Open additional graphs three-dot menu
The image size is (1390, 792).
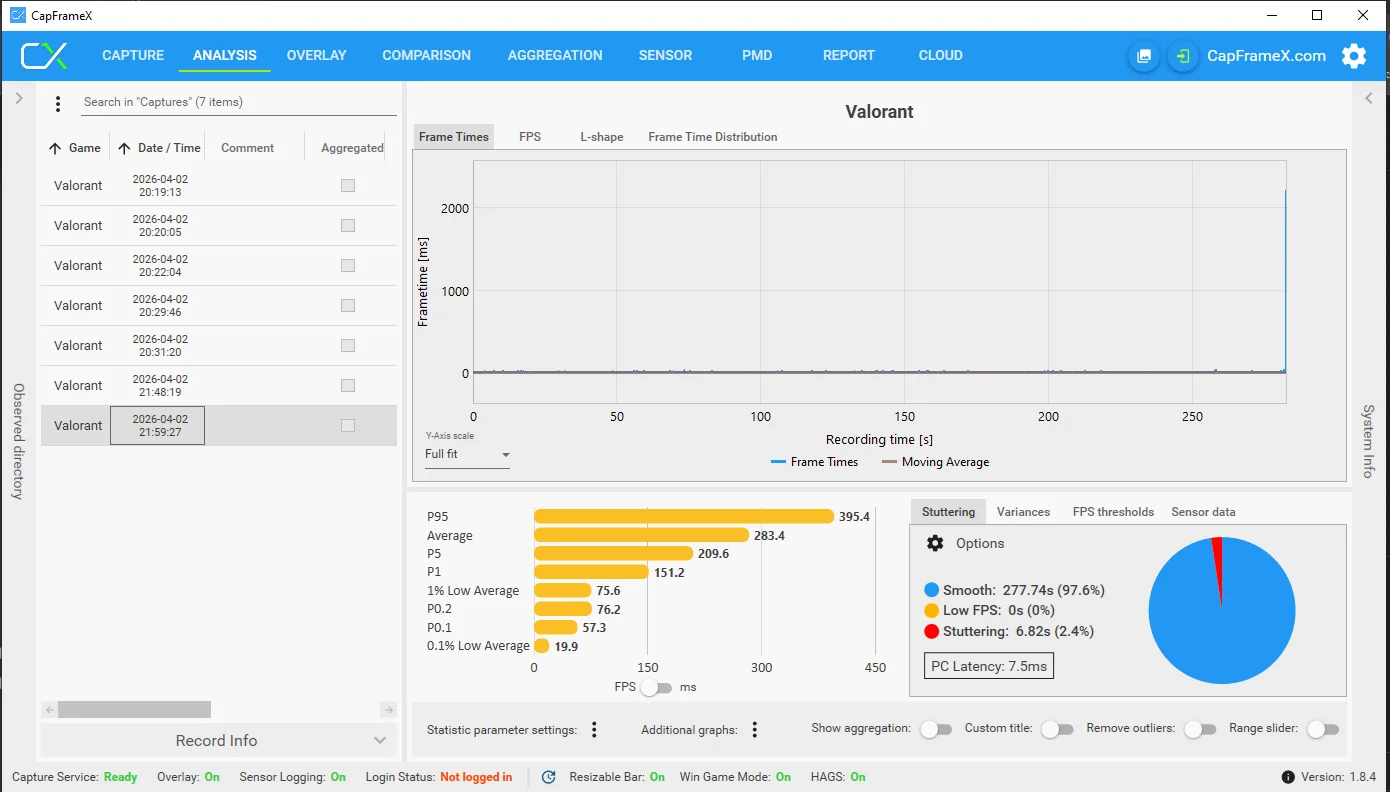point(755,730)
